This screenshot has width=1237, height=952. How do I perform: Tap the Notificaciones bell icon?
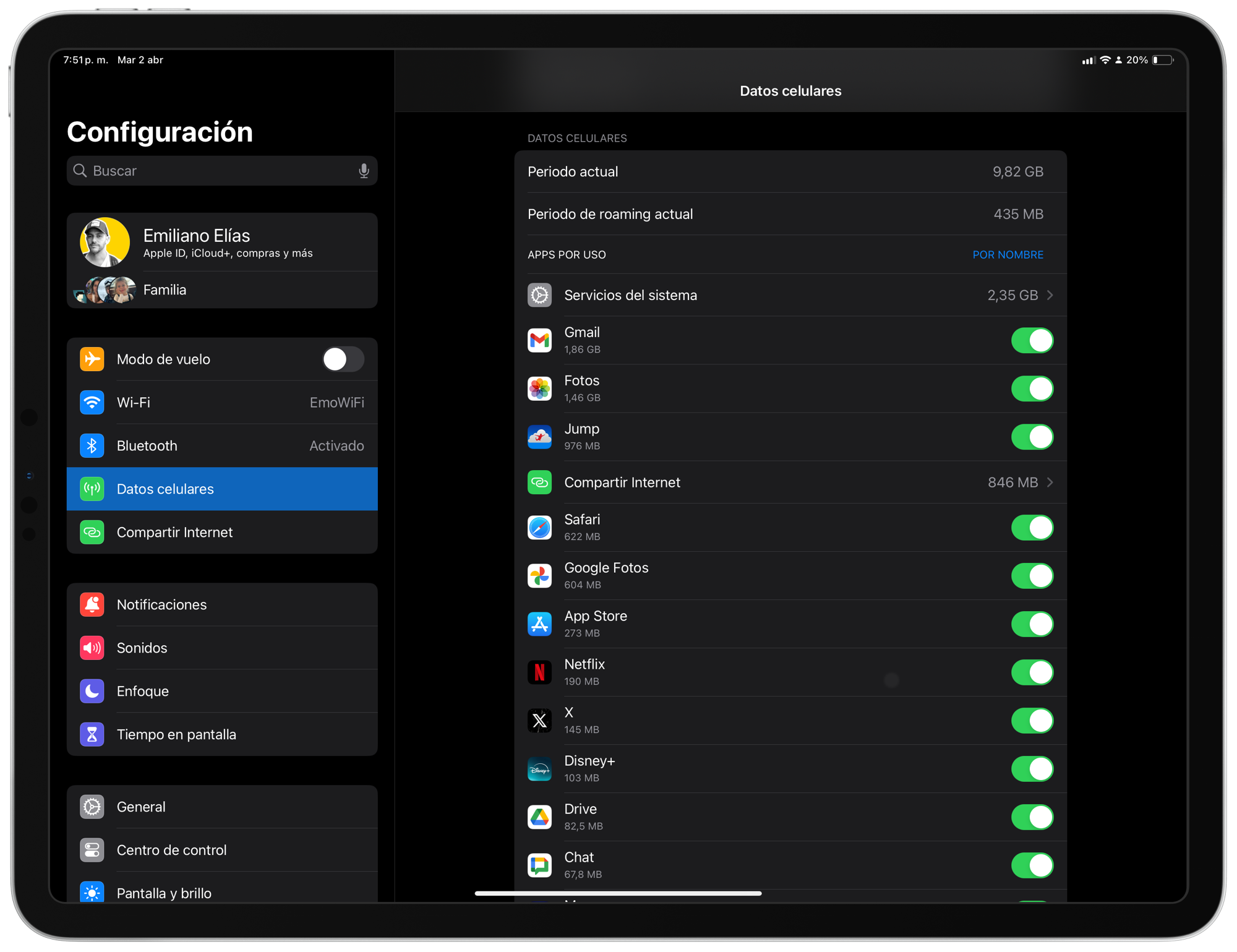coord(92,605)
